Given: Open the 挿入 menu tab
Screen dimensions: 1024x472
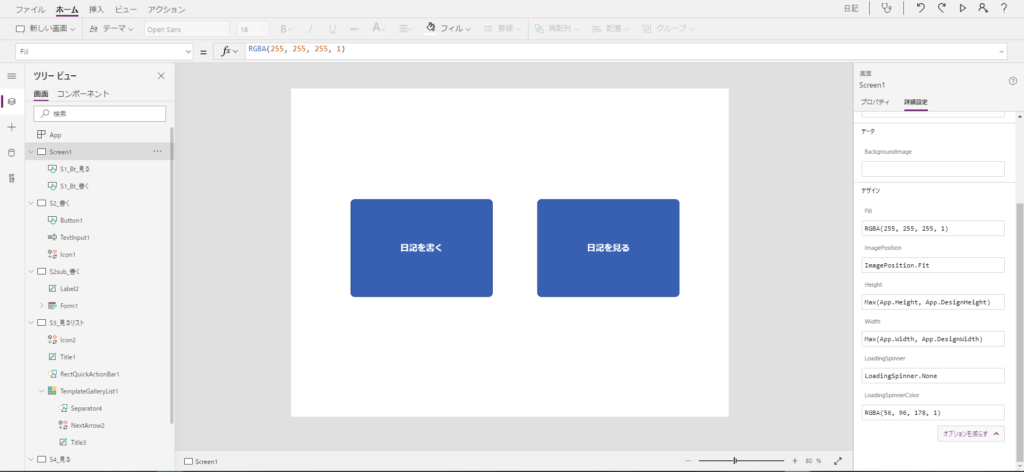Looking at the screenshot, I should coord(96,9).
